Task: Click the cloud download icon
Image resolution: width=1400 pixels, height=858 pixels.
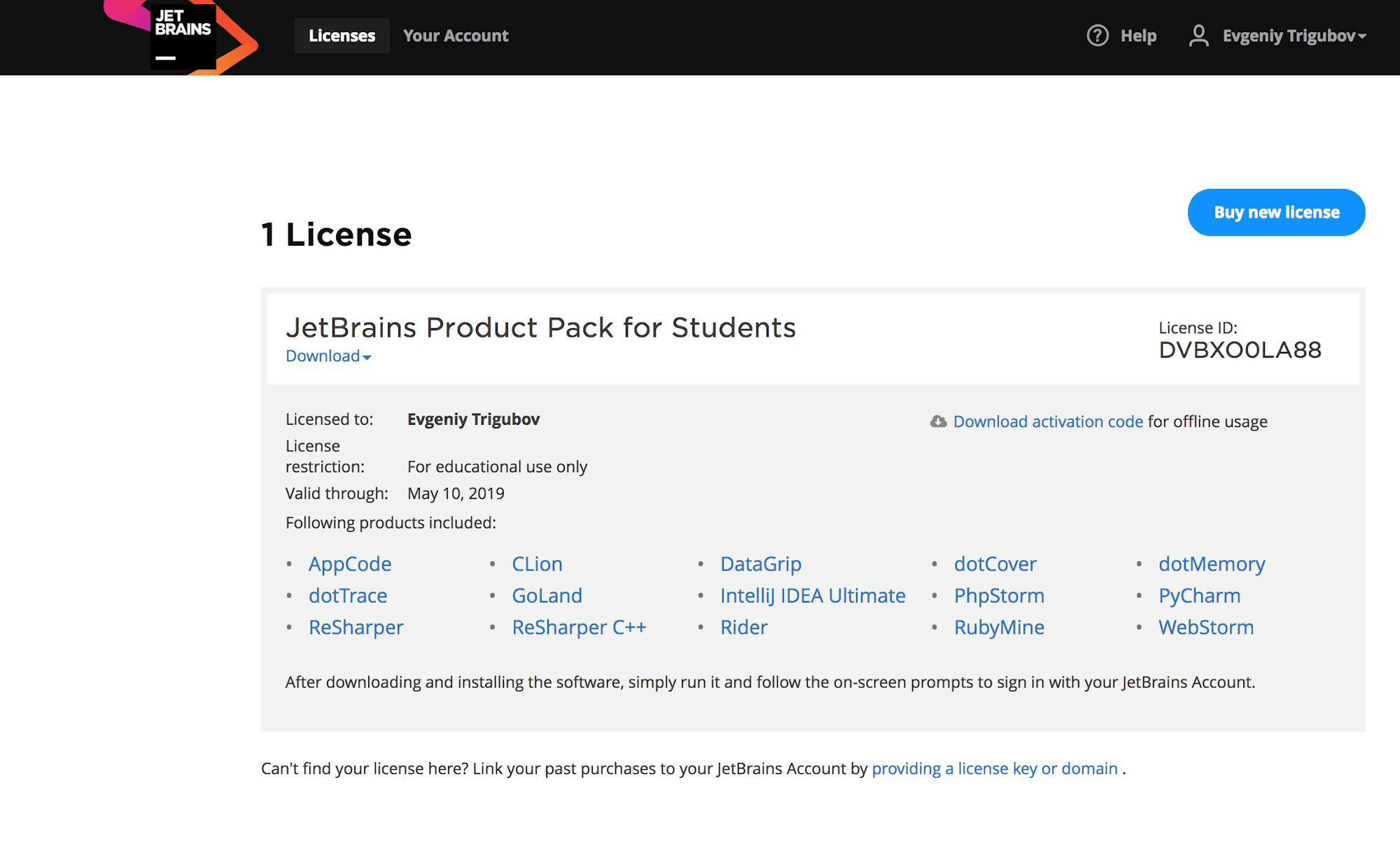Action: tap(938, 421)
